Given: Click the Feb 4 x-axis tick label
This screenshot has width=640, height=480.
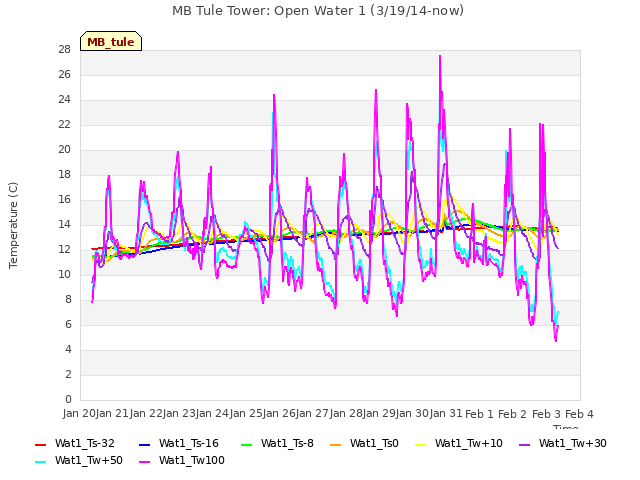Looking at the screenshot, I should click(x=579, y=414).
